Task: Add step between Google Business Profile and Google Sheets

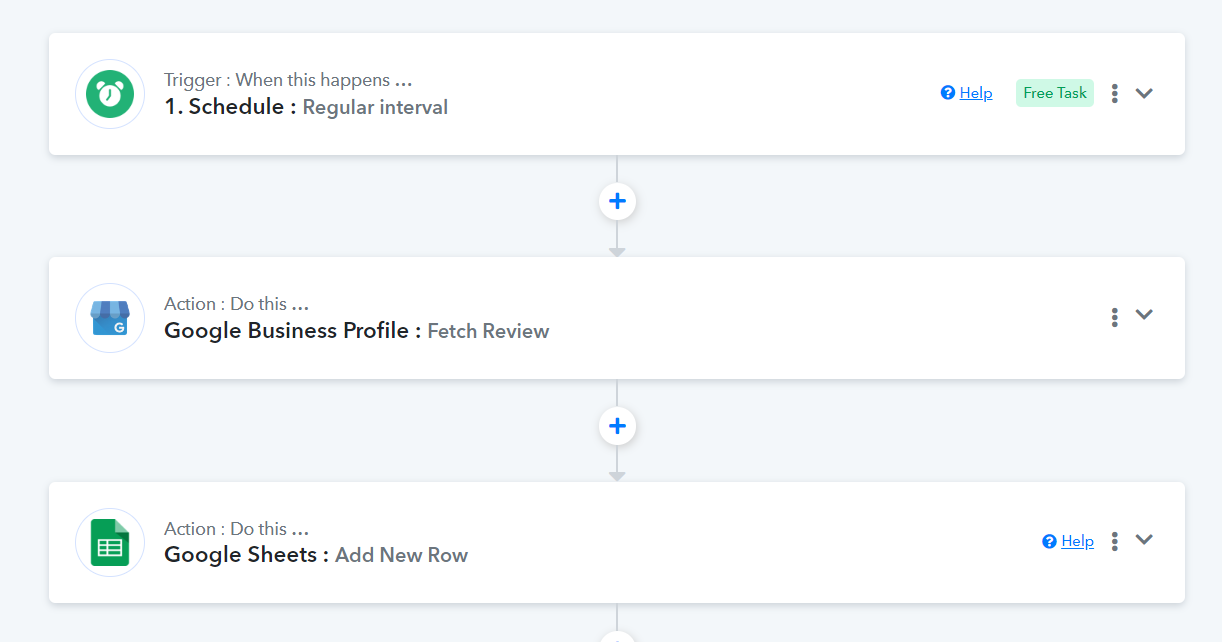Action: (617, 427)
